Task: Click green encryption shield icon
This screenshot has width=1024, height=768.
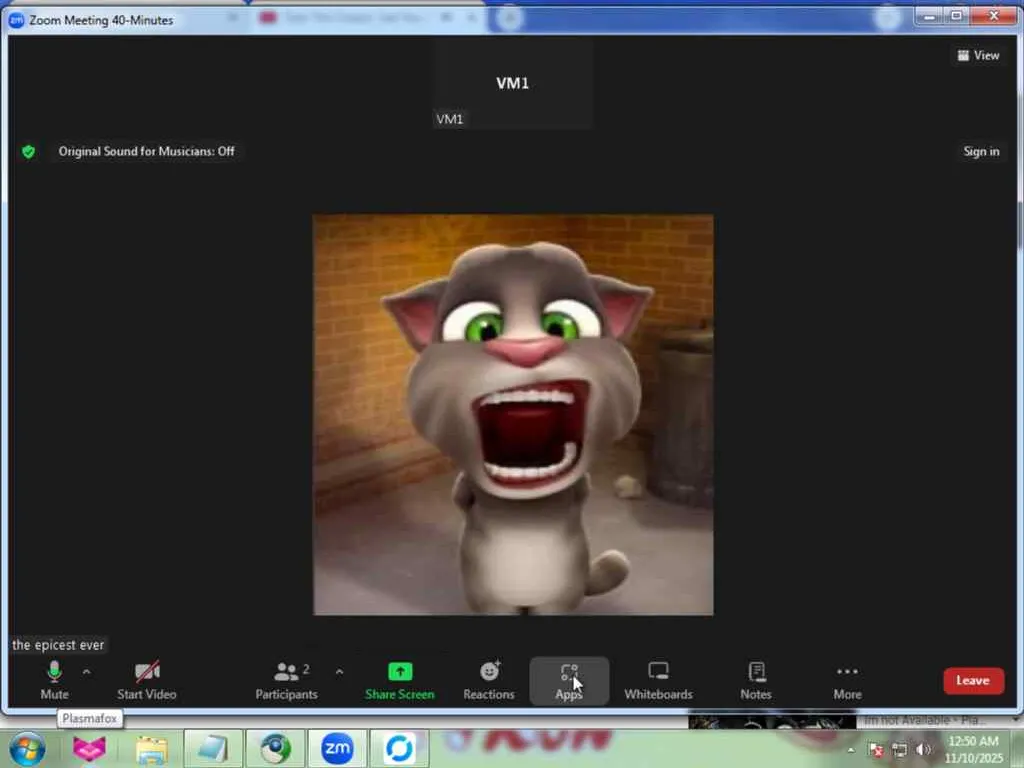Action: click(x=28, y=152)
